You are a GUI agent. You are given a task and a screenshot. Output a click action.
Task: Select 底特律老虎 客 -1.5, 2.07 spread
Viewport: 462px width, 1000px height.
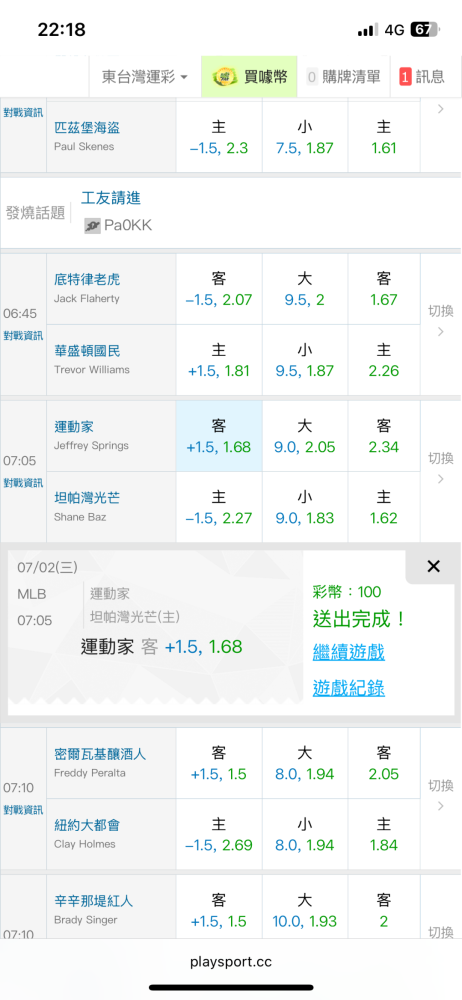click(219, 289)
